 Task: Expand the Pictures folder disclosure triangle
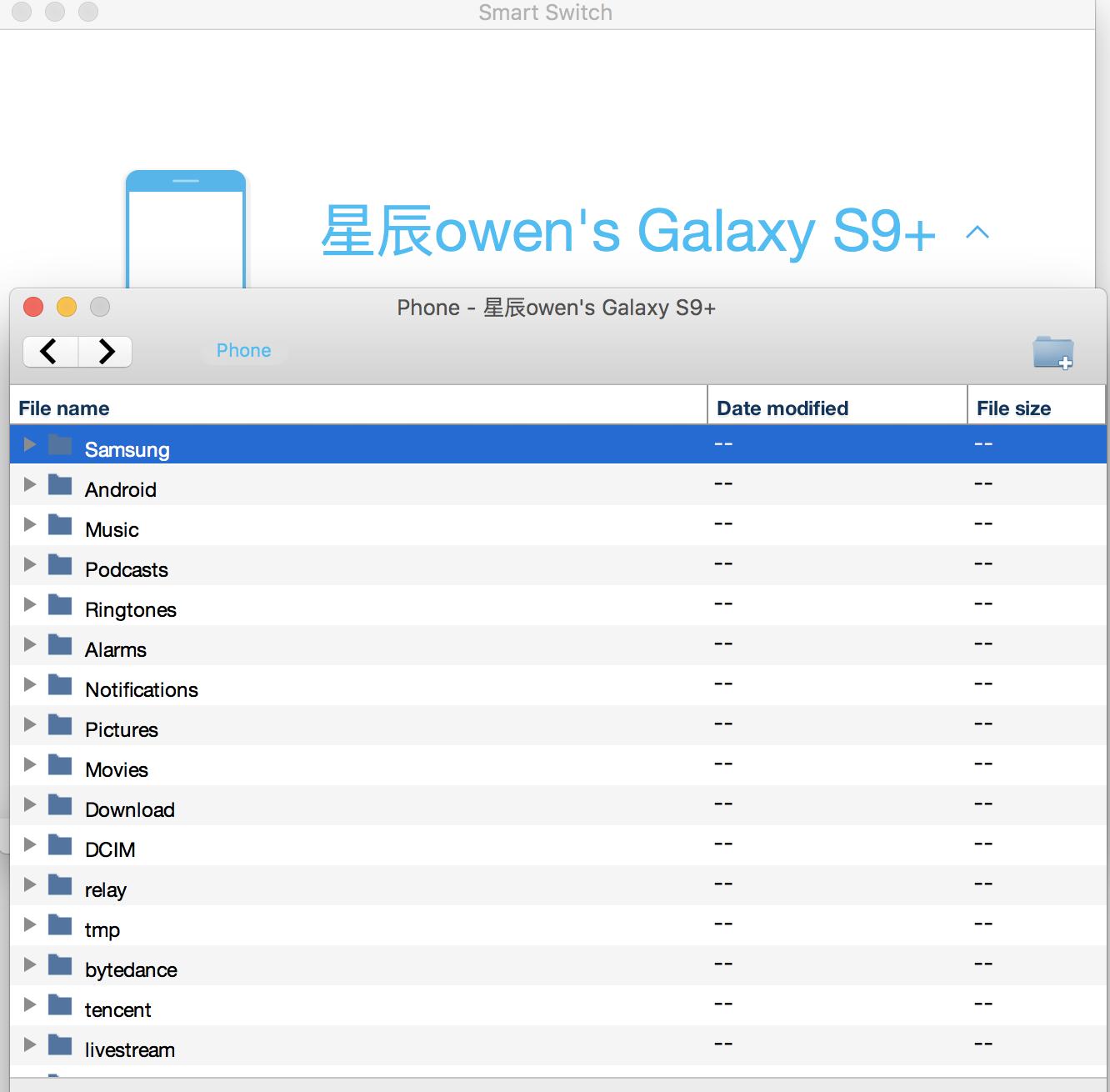pos(29,724)
